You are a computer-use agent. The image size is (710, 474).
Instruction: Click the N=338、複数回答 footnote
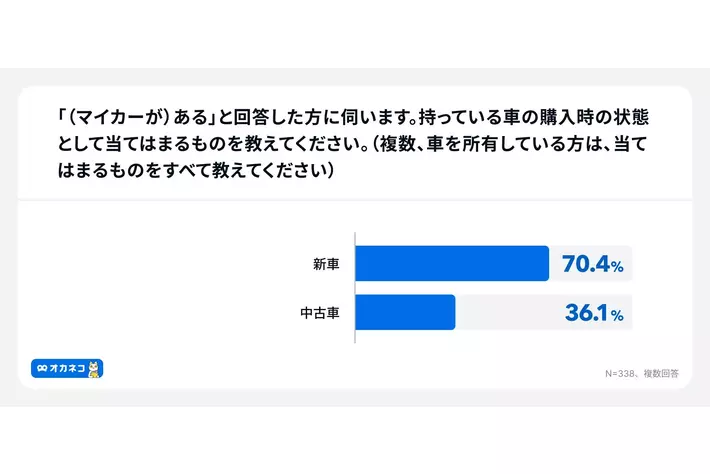click(641, 373)
